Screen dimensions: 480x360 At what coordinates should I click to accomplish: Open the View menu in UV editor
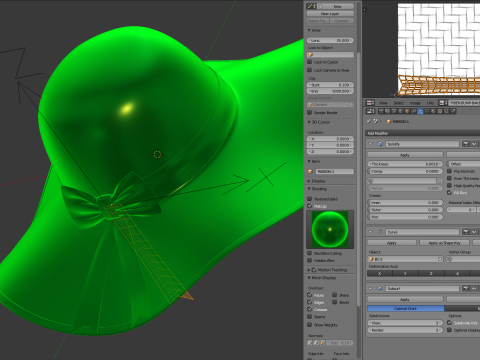[x=383, y=103]
